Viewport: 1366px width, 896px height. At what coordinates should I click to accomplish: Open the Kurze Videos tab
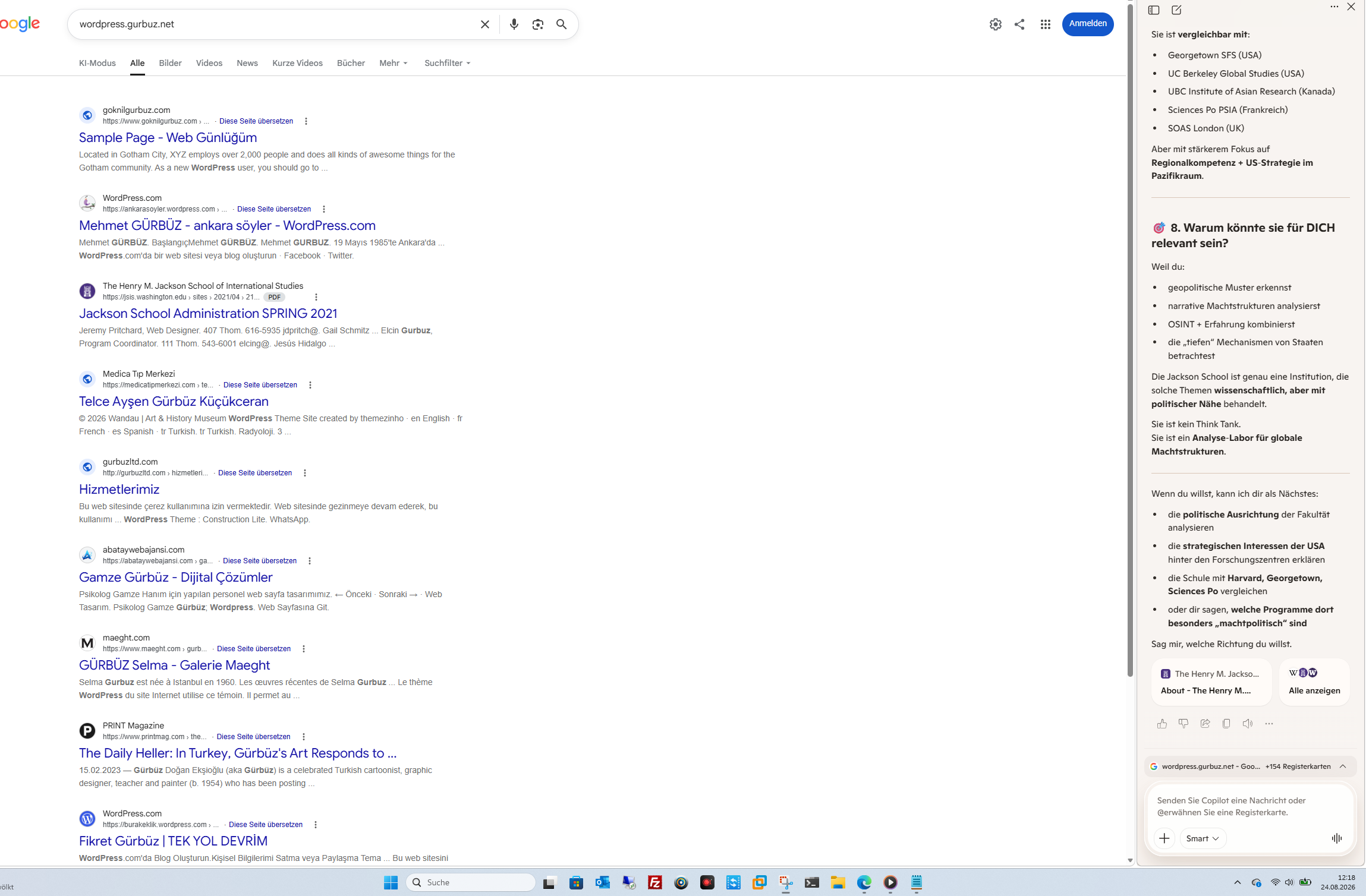[x=297, y=63]
